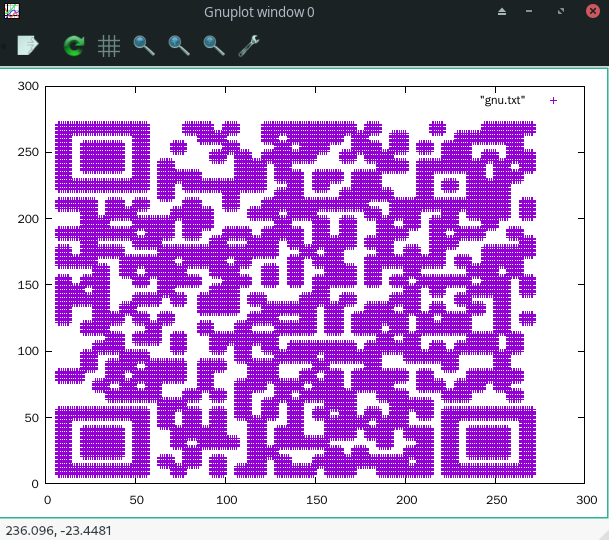Click the keep-above arrow button in the title bar
Viewport: 609px width, 540px height.
pos(502,12)
